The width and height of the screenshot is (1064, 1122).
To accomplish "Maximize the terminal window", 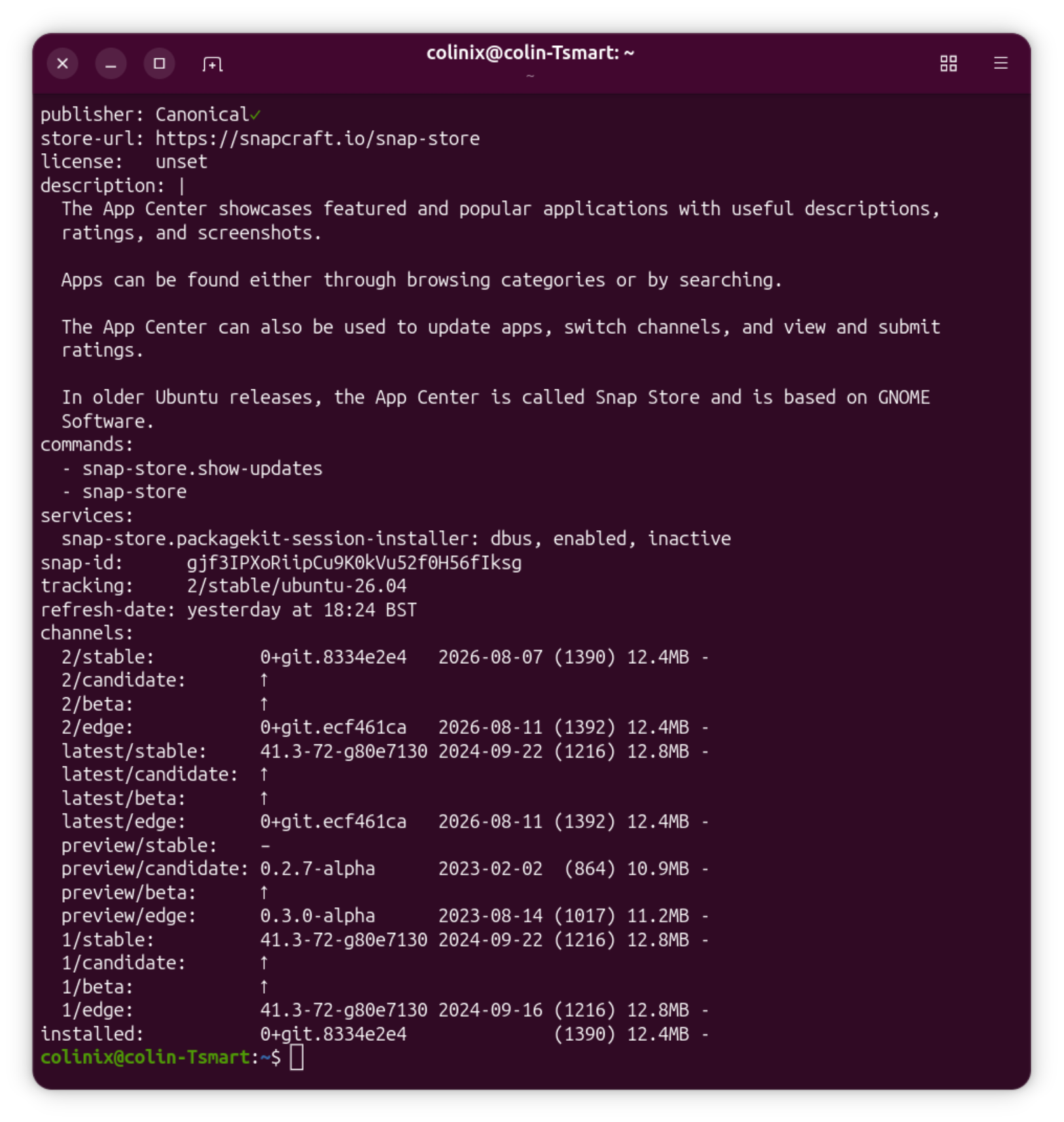I will tap(159, 63).
